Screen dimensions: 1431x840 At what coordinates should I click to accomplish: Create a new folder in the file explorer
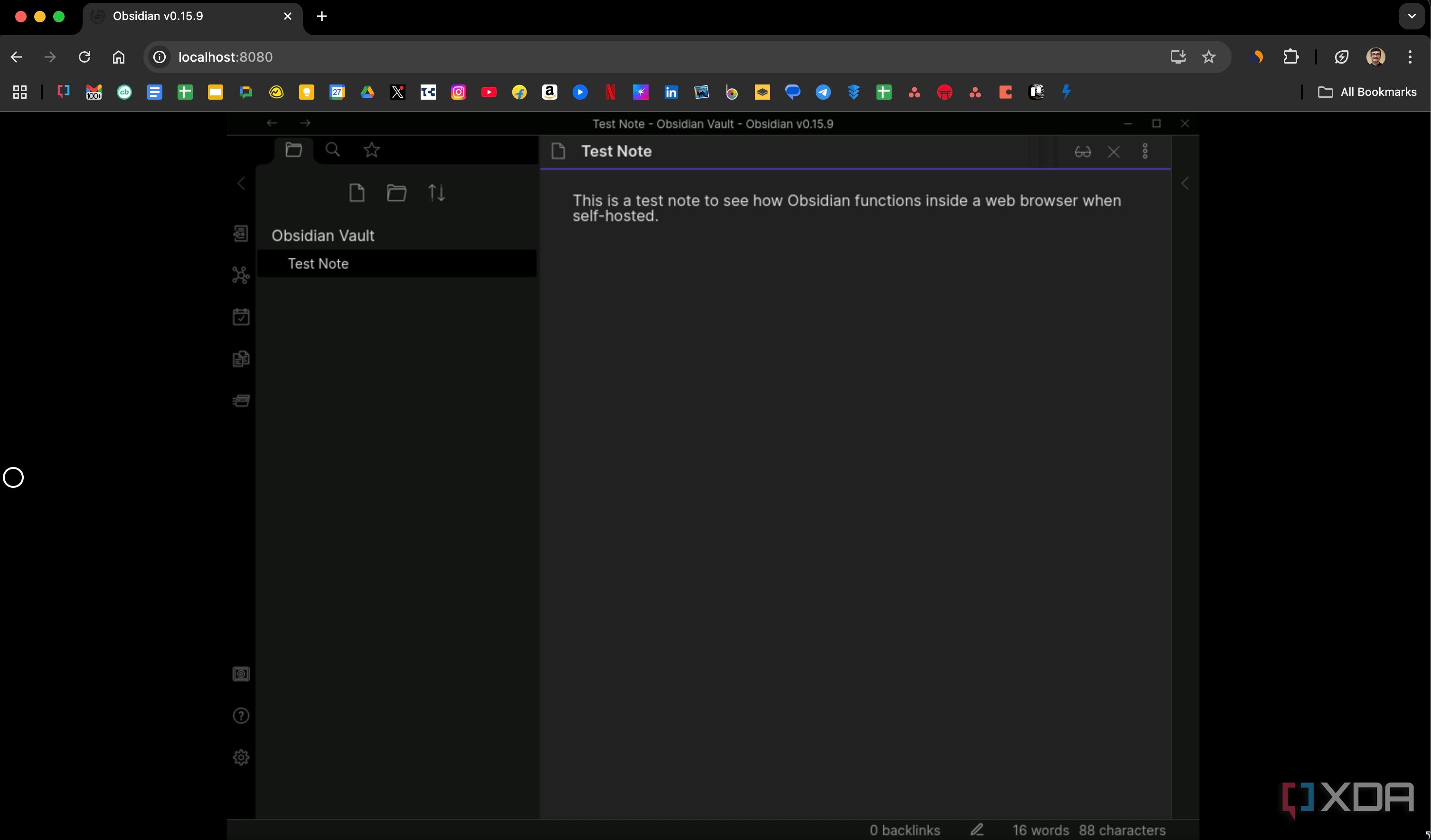396,193
